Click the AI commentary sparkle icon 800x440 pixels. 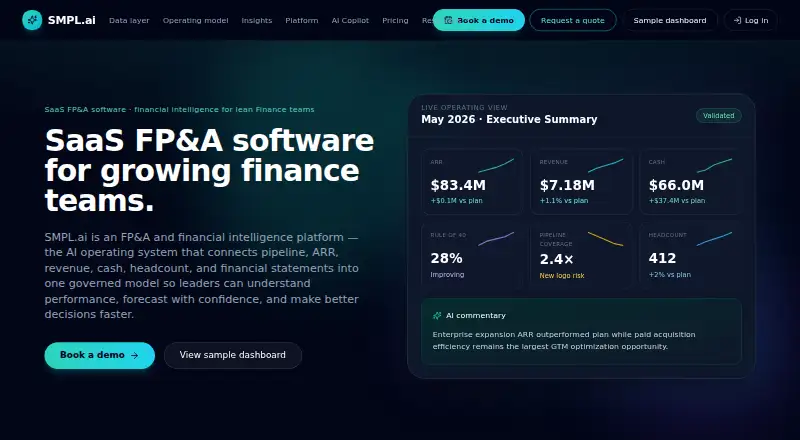[437, 315]
